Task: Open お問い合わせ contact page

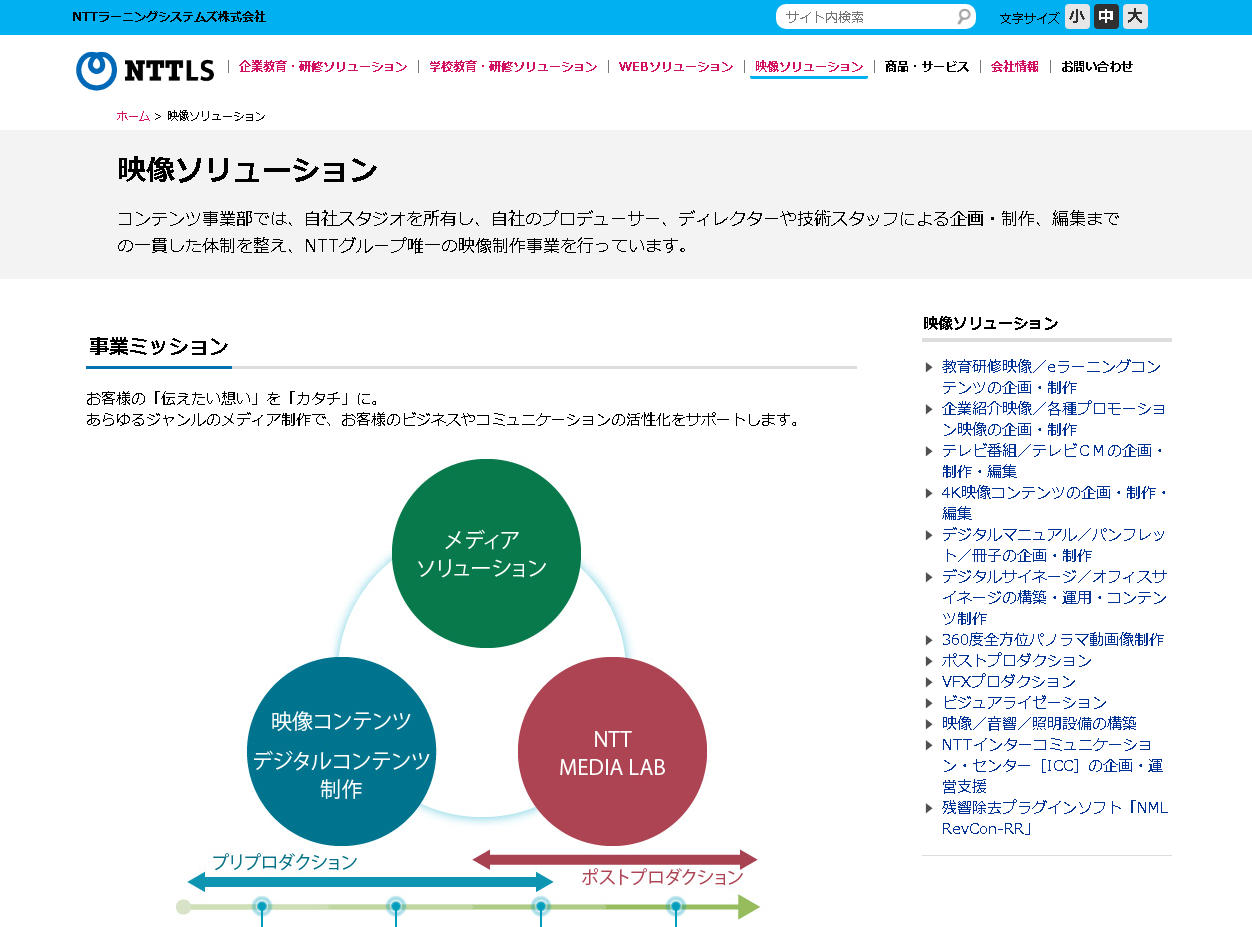Action: pyautogui.click(x=1097, y=67)
